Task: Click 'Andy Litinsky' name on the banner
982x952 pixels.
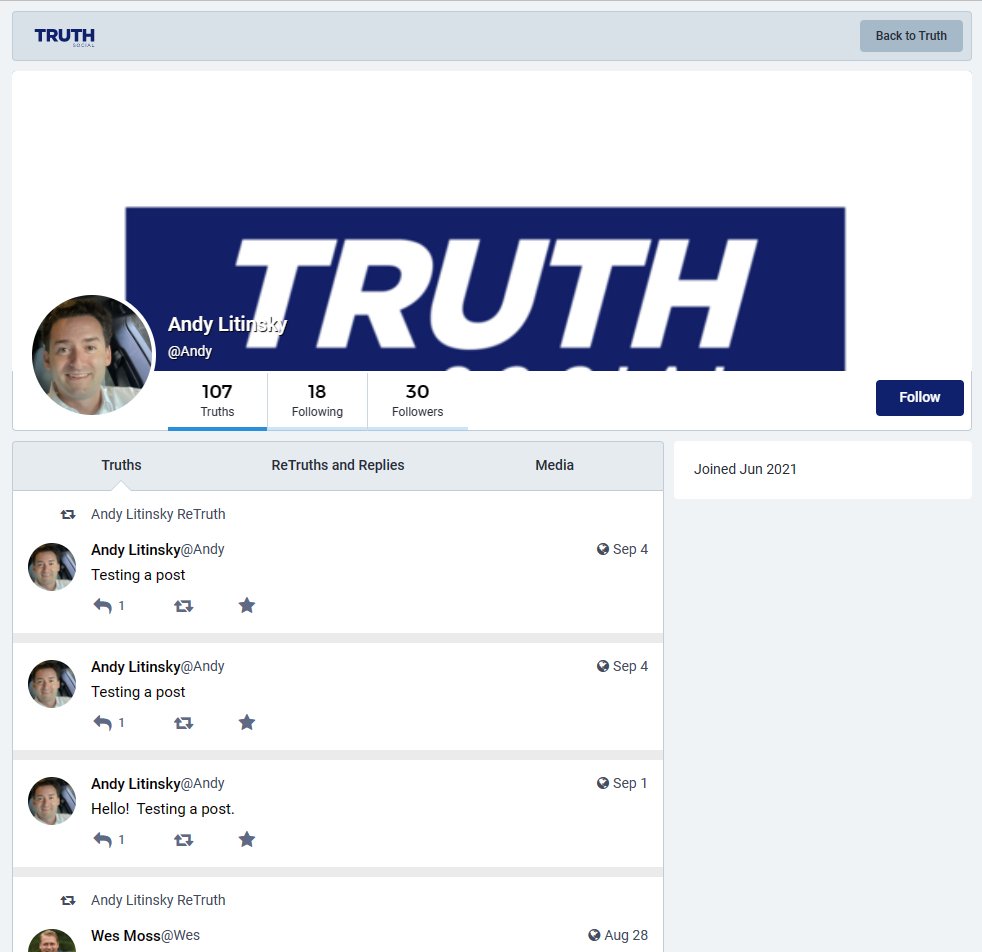Action: click(227, 324)
